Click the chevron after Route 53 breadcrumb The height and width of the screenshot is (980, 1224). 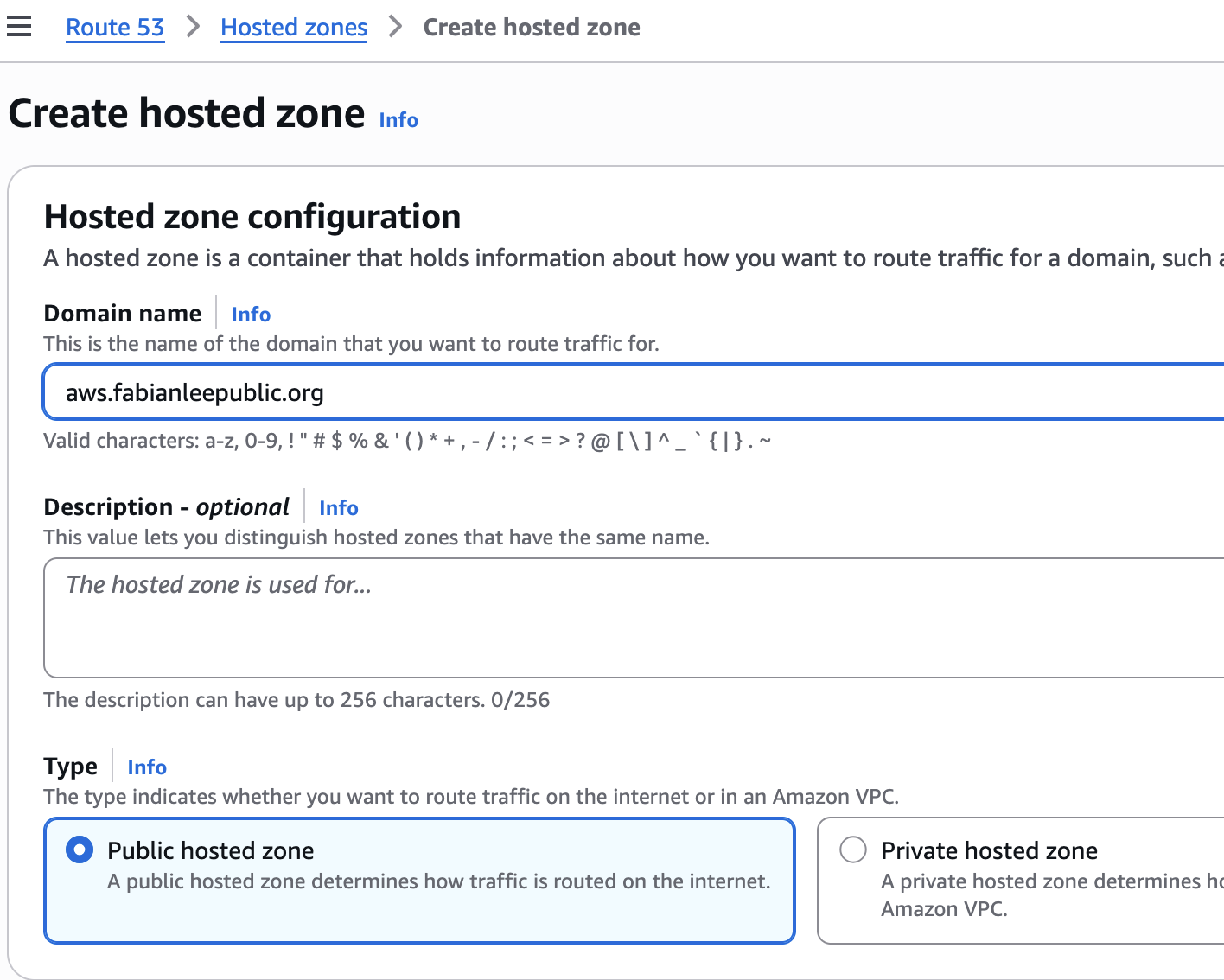point(193,27)
